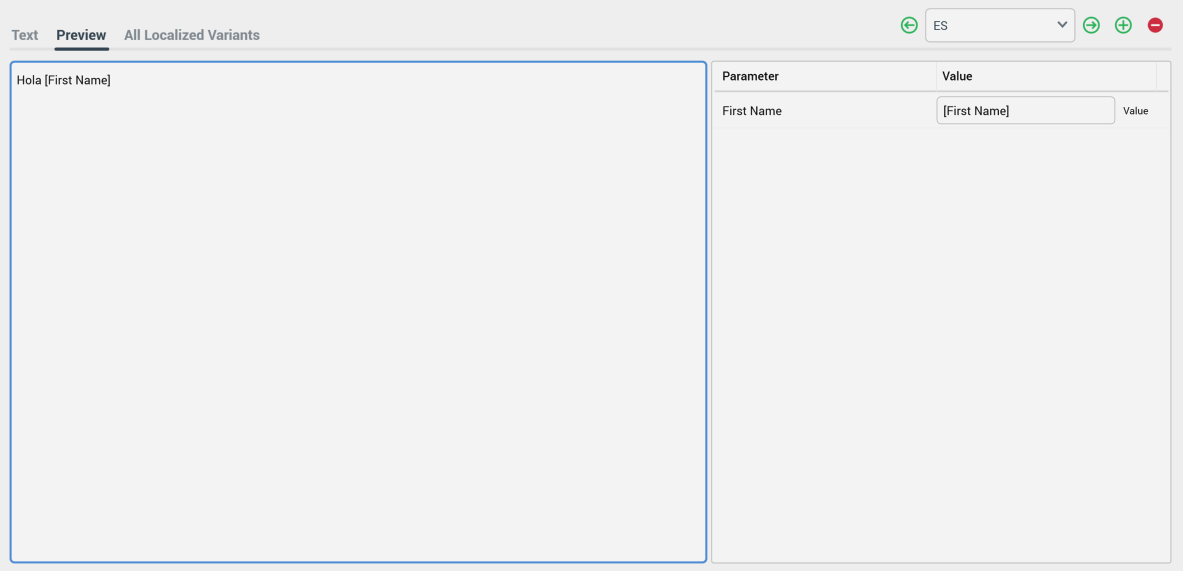Select the Preview tab
This screenshot has height=571, width=1183.
pyautogui.click(x=81, y=35)
